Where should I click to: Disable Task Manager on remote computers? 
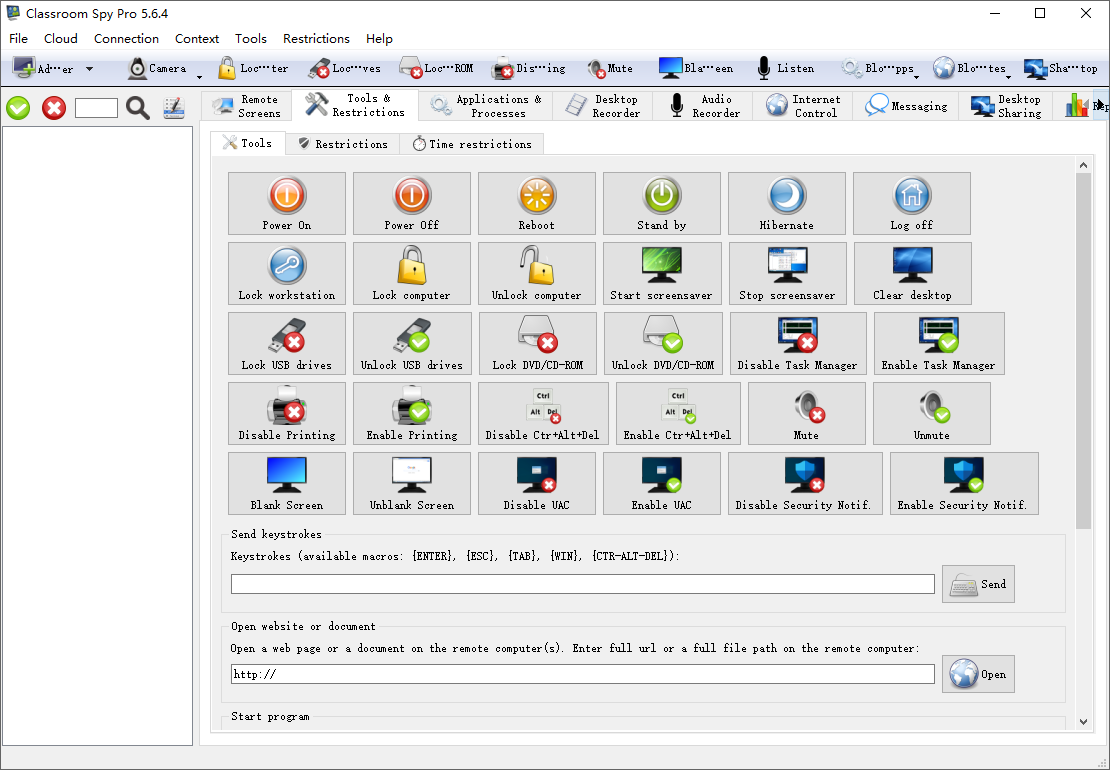[797, 343]
